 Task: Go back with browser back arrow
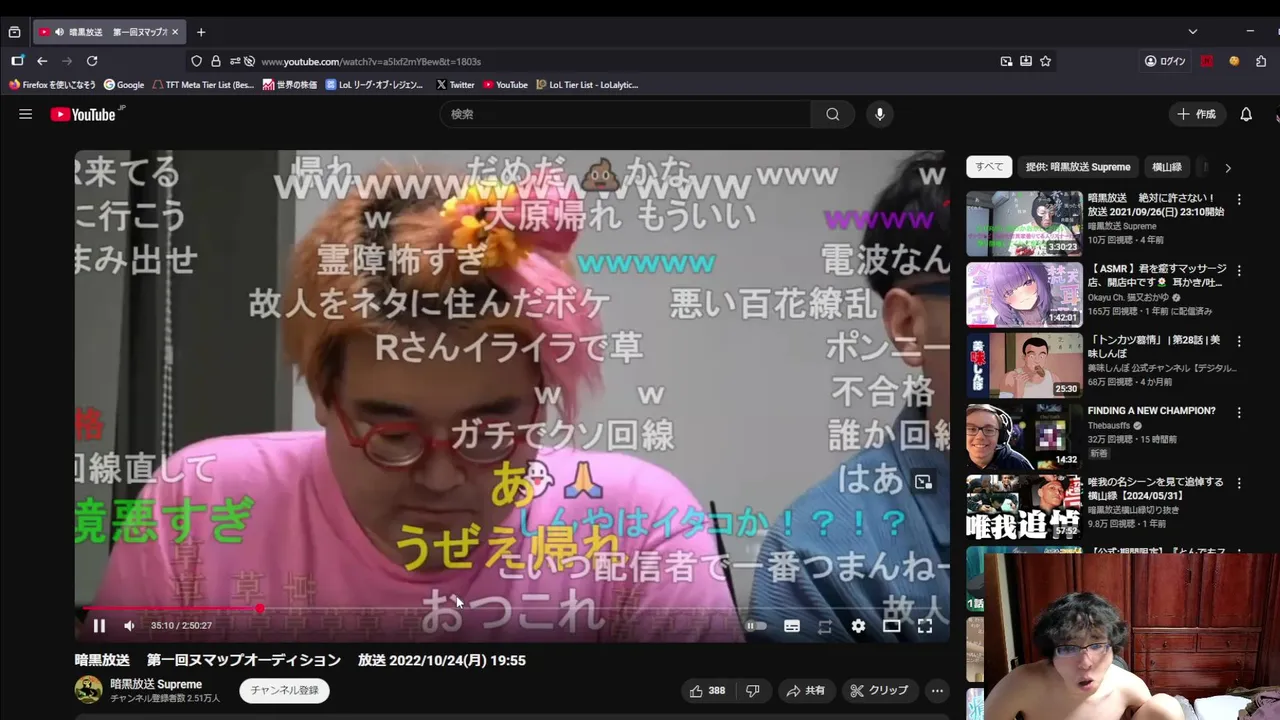click(42, 61)
